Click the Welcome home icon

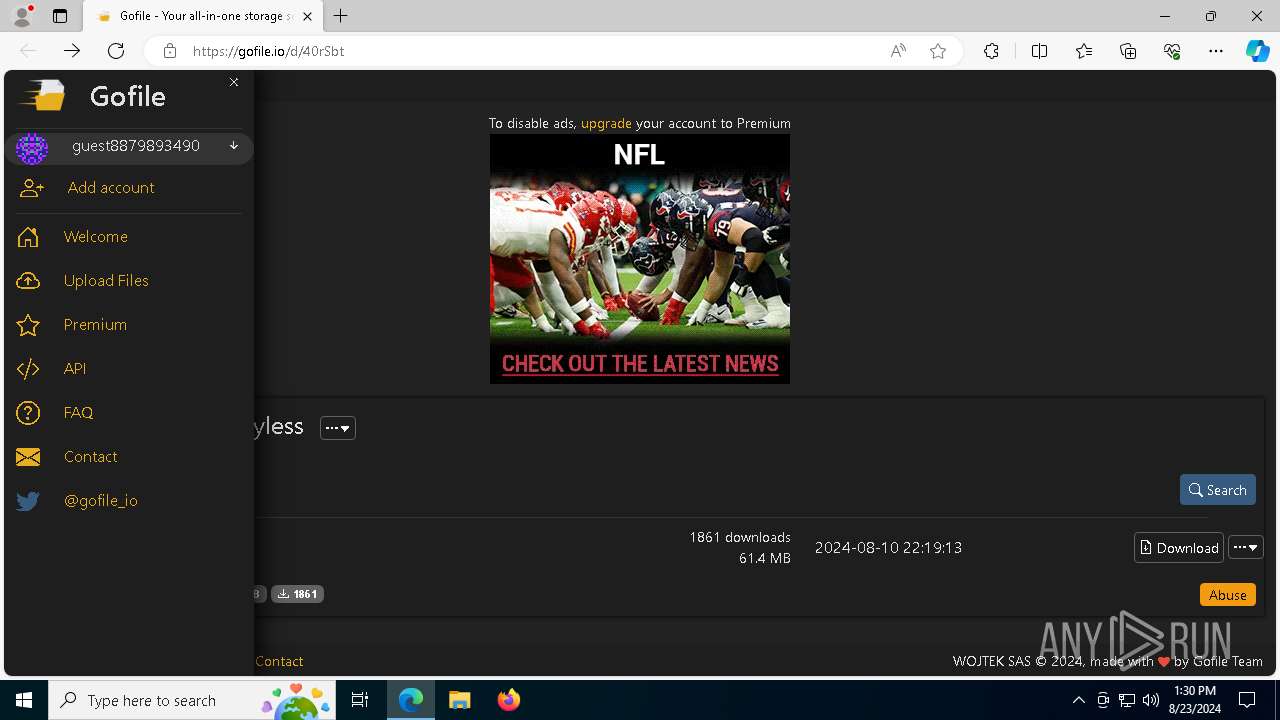[28, 237]
